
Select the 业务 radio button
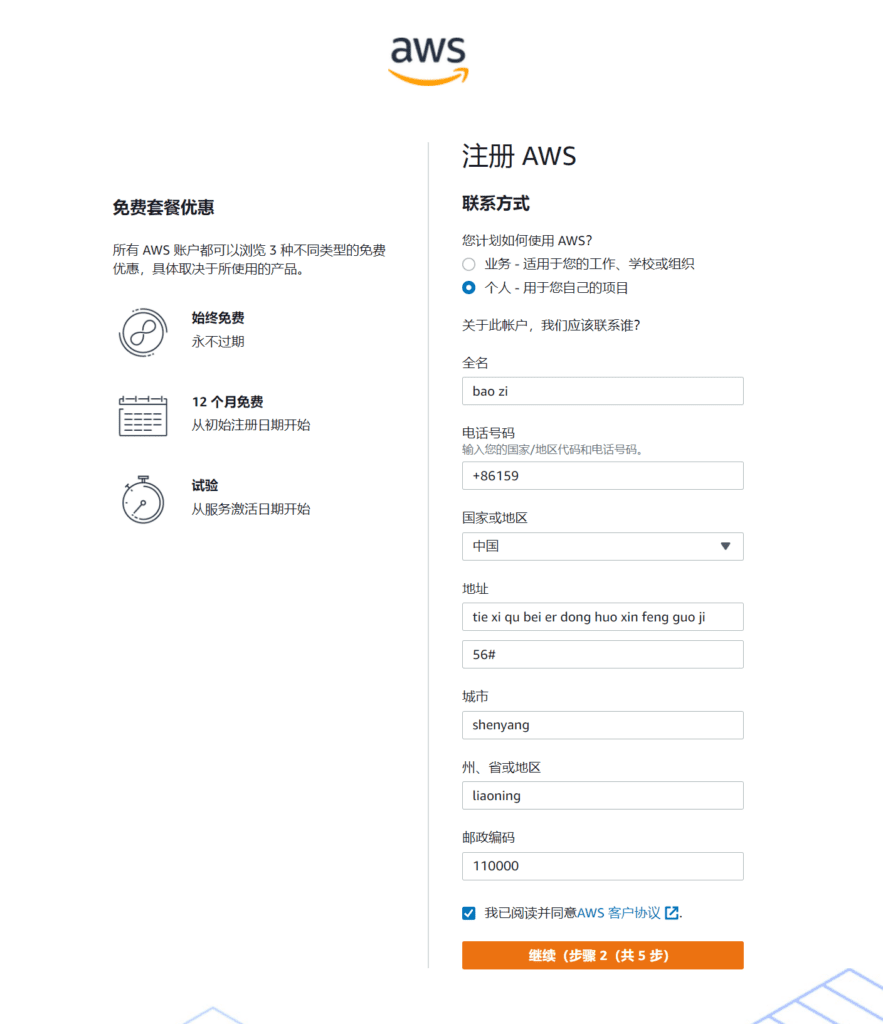(x=468, y=264)
